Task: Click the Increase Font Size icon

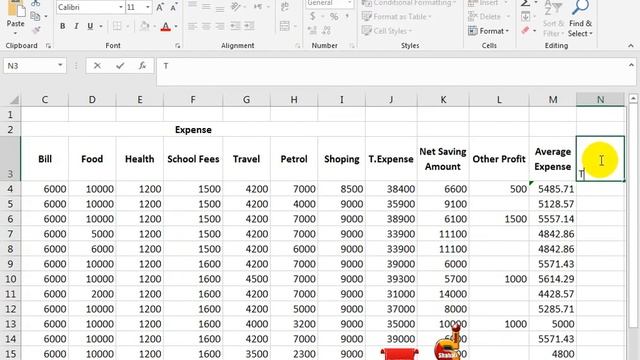Action: point(160,7)
